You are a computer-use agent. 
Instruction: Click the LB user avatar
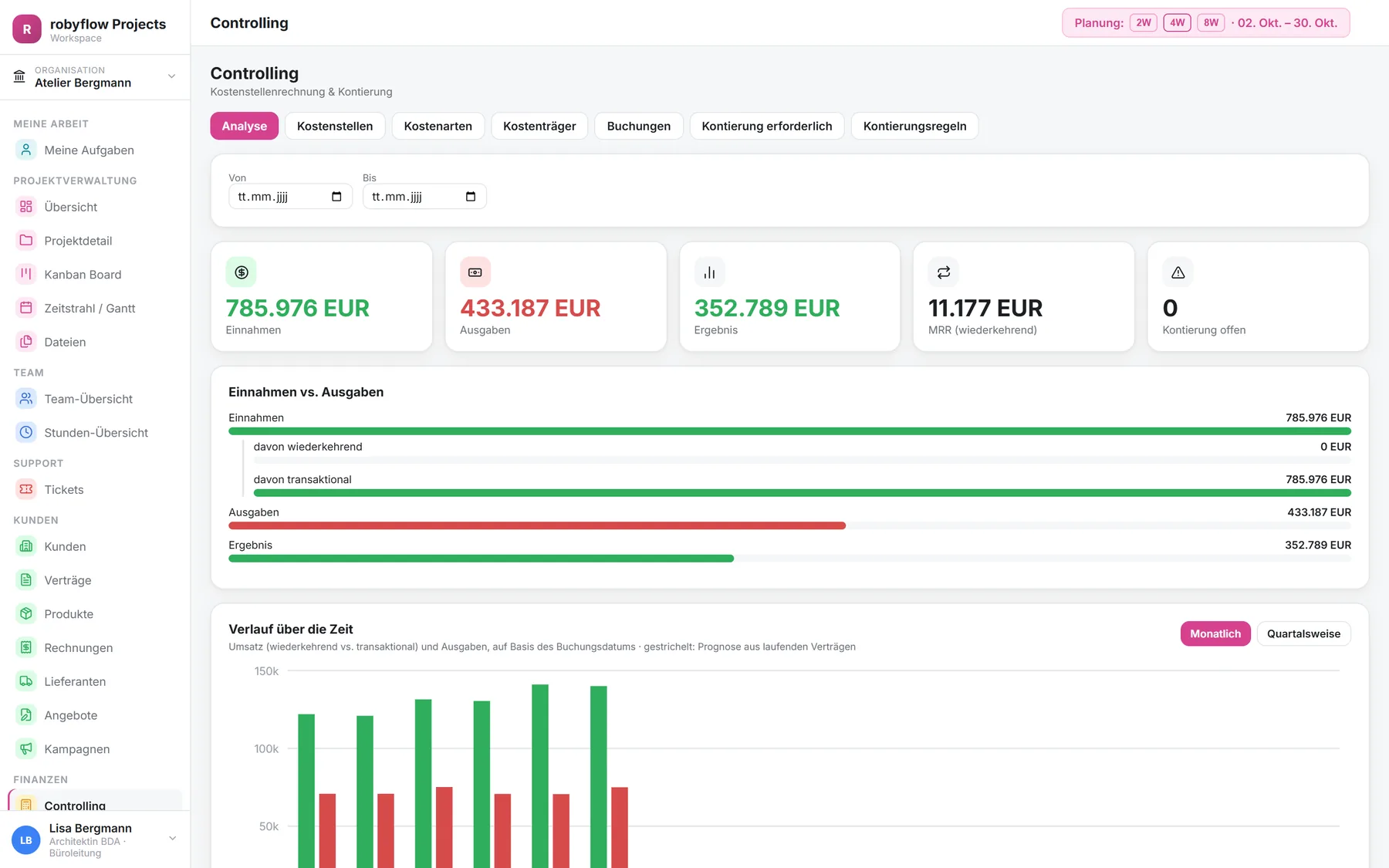click(26, 840)
